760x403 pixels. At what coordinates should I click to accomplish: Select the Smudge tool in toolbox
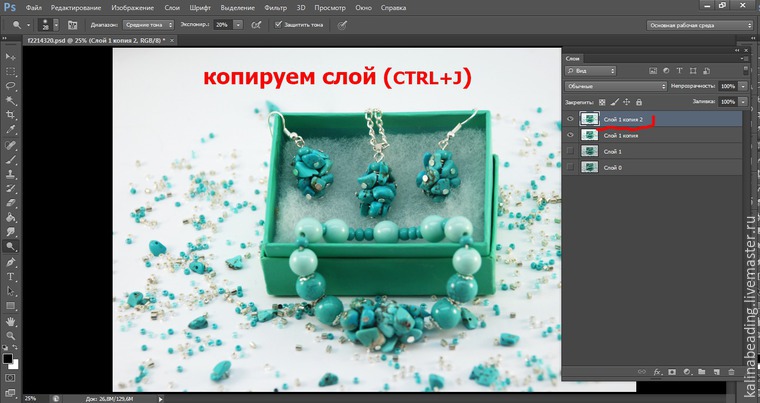click(10, 232)
